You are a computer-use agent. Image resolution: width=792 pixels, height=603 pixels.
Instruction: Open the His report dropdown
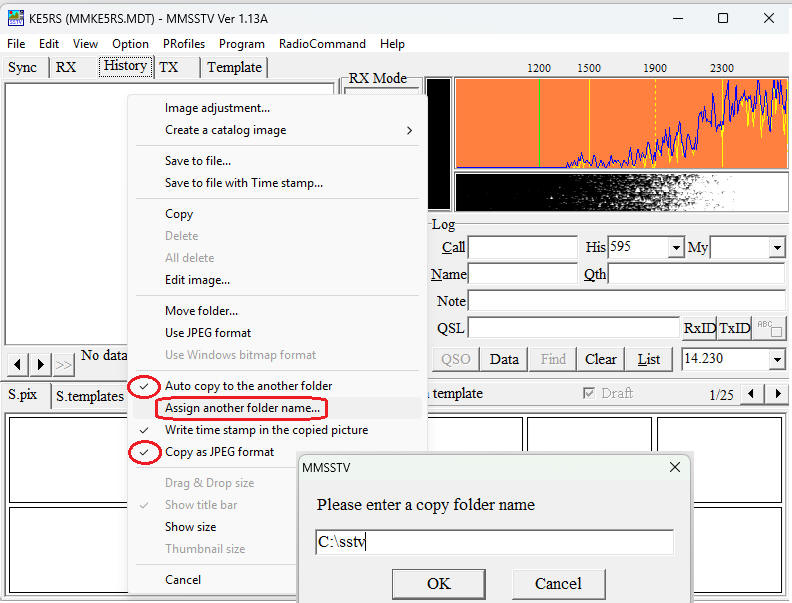(676, 247)
